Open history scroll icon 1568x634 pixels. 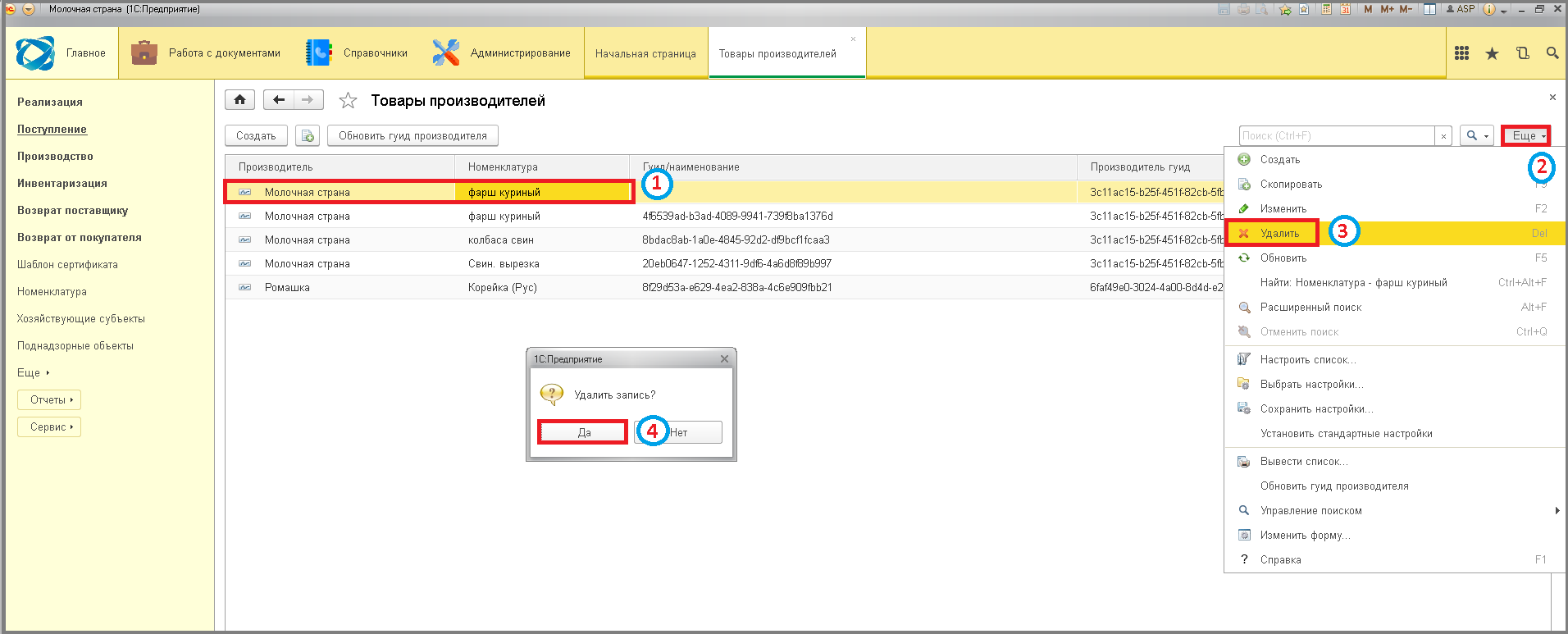click(x=1523, y=53)
